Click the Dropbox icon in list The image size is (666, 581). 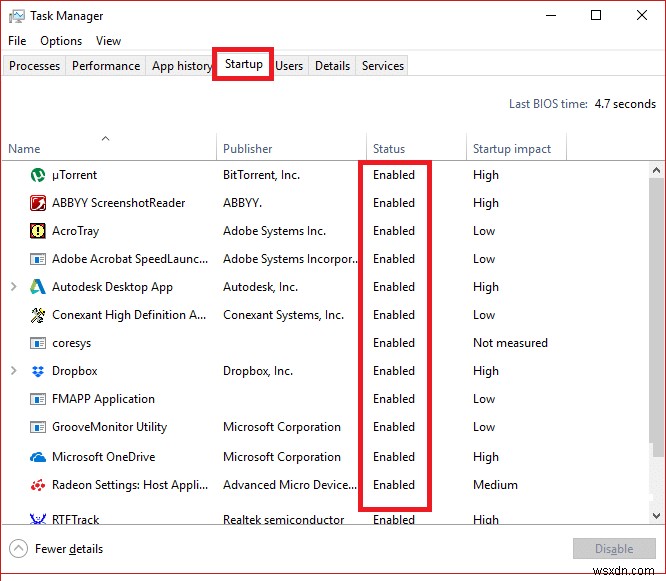coord(38,371)
